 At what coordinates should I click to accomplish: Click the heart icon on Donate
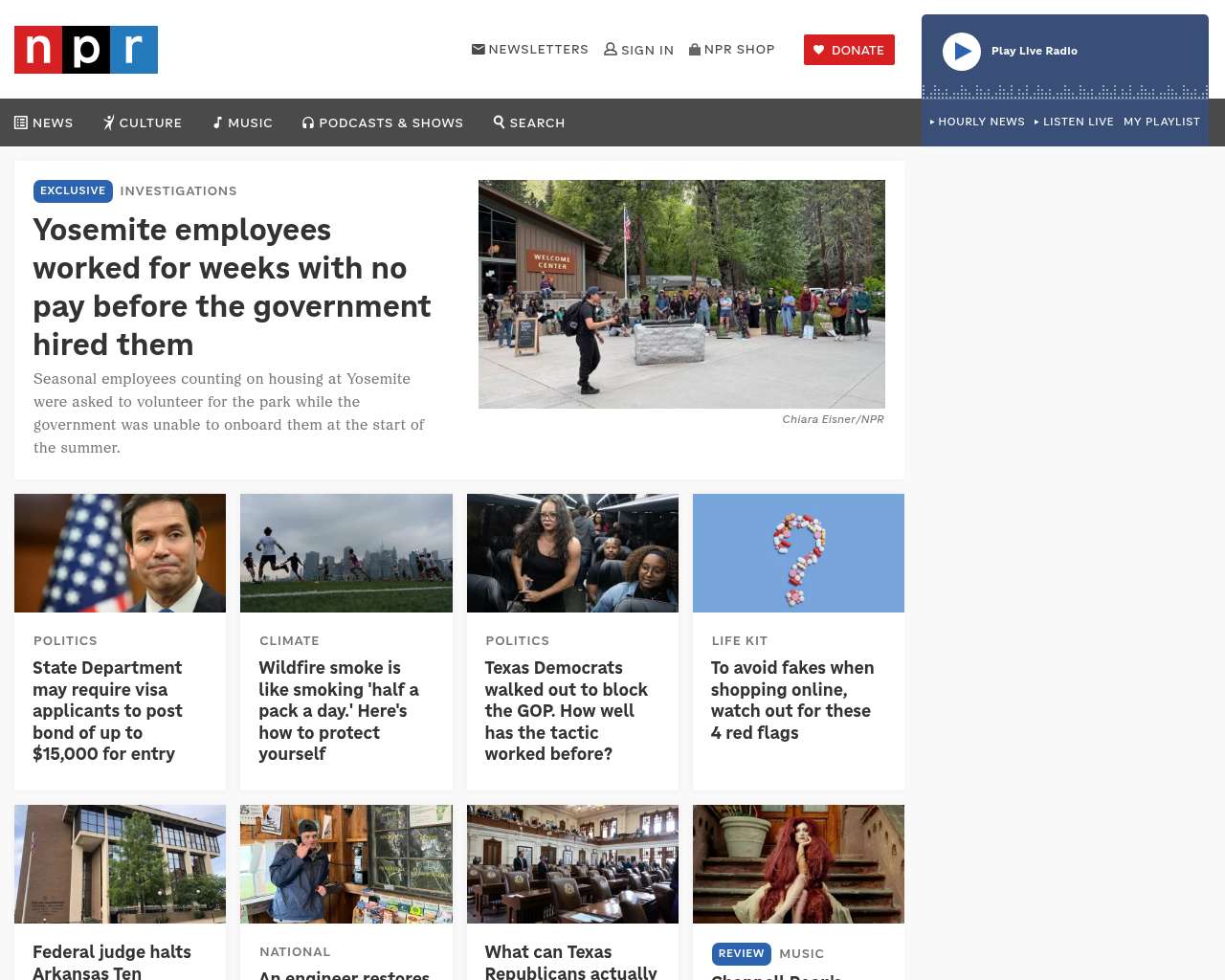click(x=818, y=50)
